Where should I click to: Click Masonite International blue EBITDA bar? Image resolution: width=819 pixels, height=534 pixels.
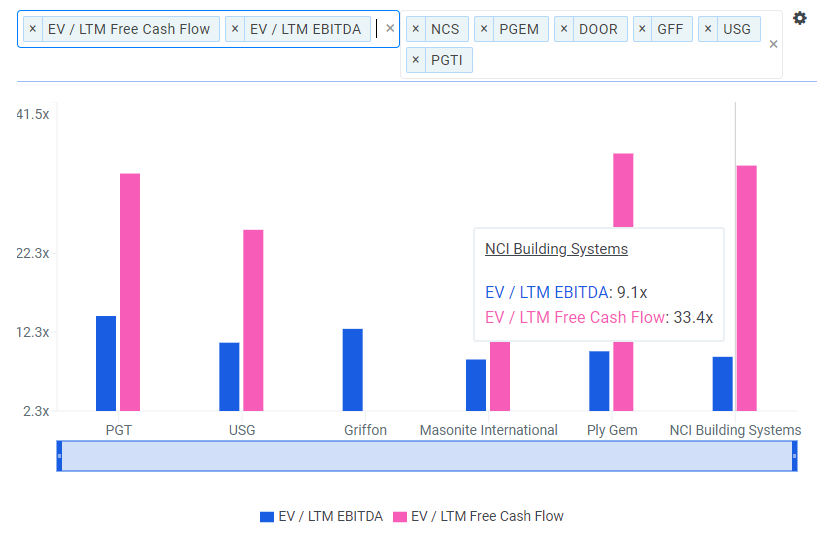pos(476,385)
